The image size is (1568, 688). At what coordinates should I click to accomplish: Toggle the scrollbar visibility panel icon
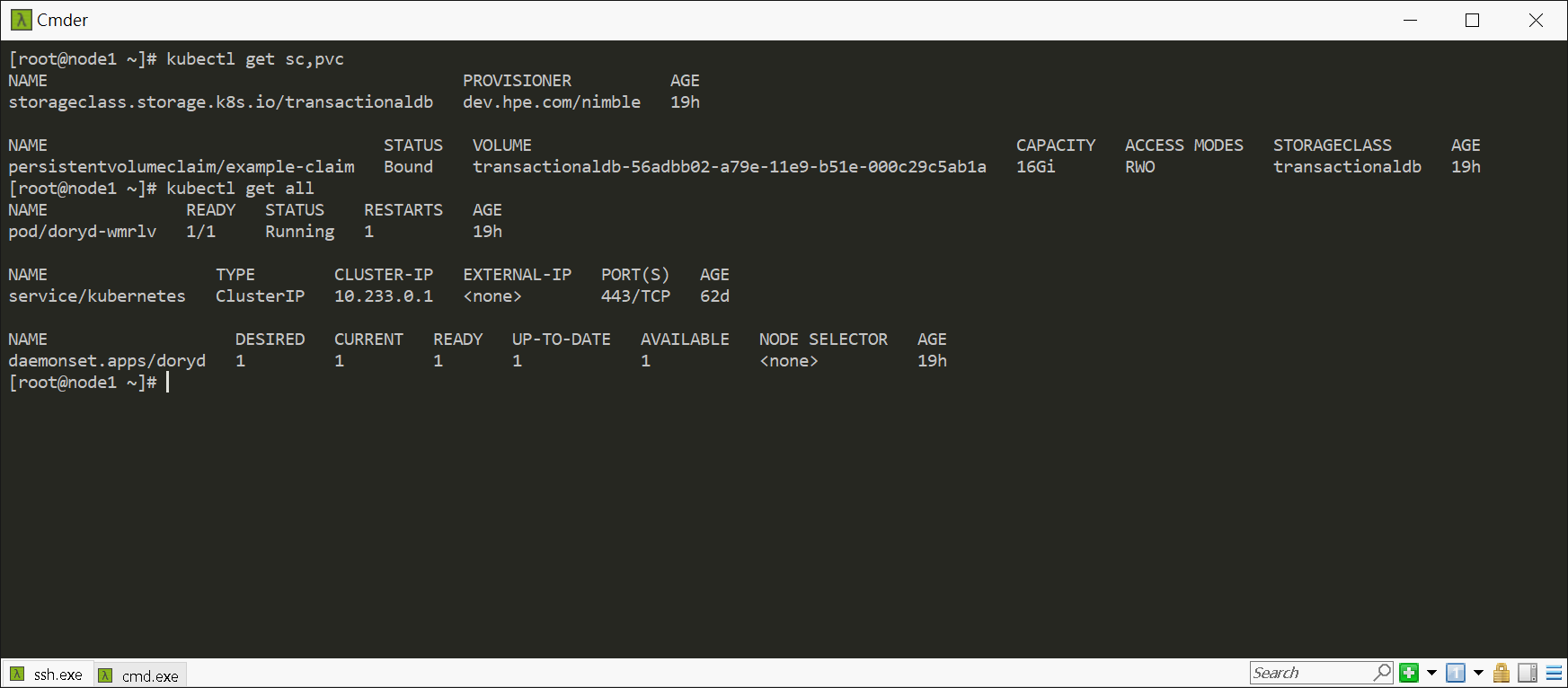click(1528, 673)
